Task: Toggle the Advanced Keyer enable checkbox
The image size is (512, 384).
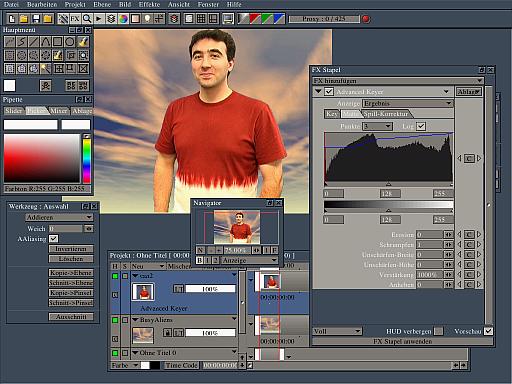Action: (329, 91)
